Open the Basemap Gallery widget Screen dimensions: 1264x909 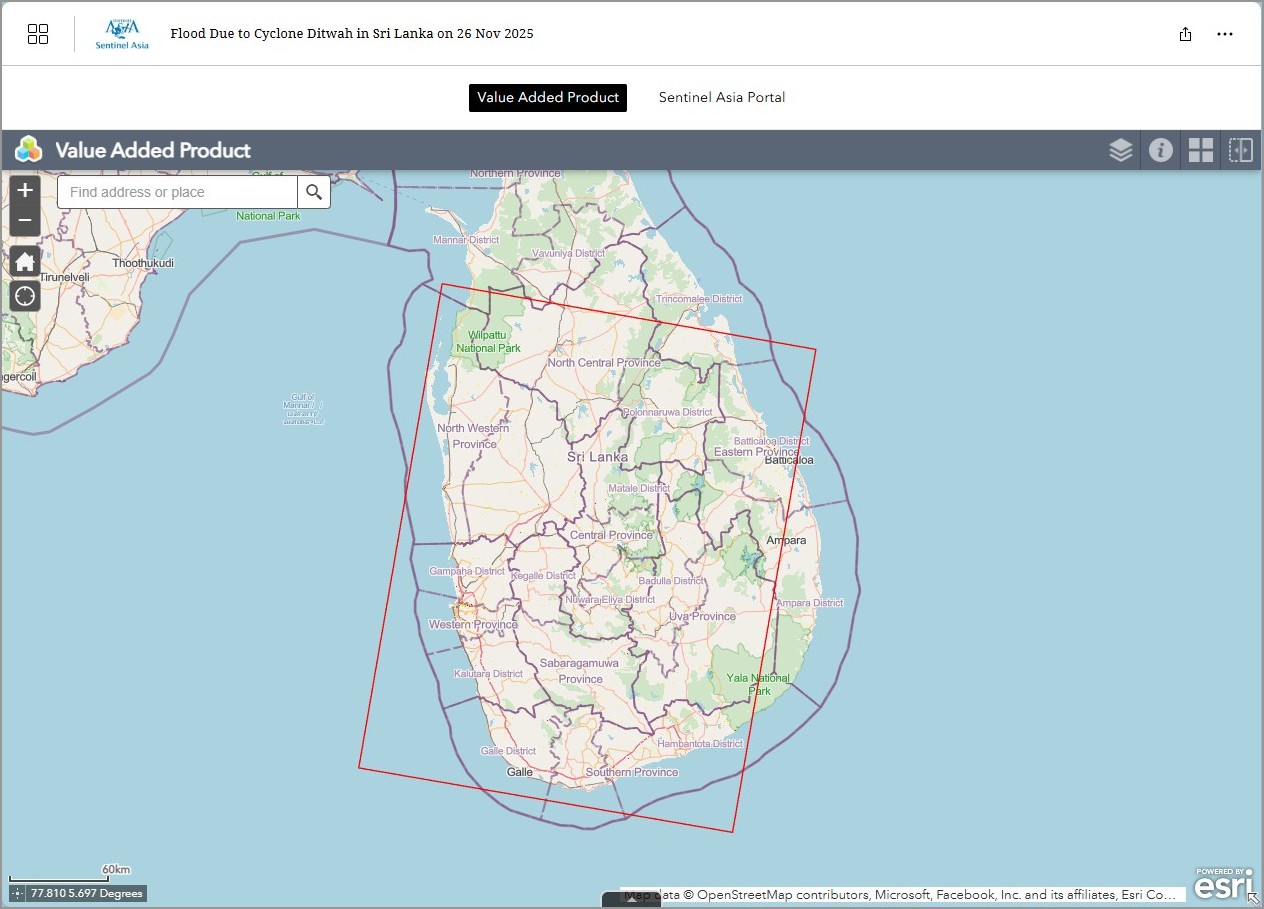click(1200, 150)
